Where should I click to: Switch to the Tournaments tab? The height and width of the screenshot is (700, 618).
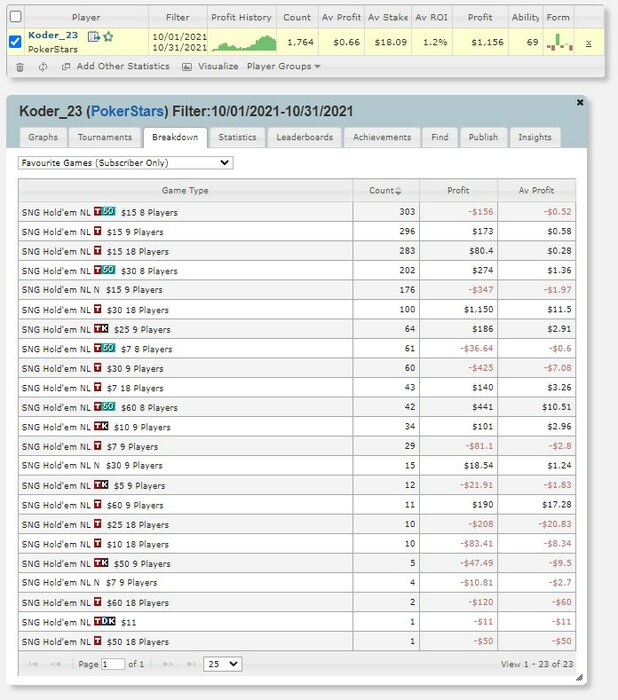click(x=105, y=138)
